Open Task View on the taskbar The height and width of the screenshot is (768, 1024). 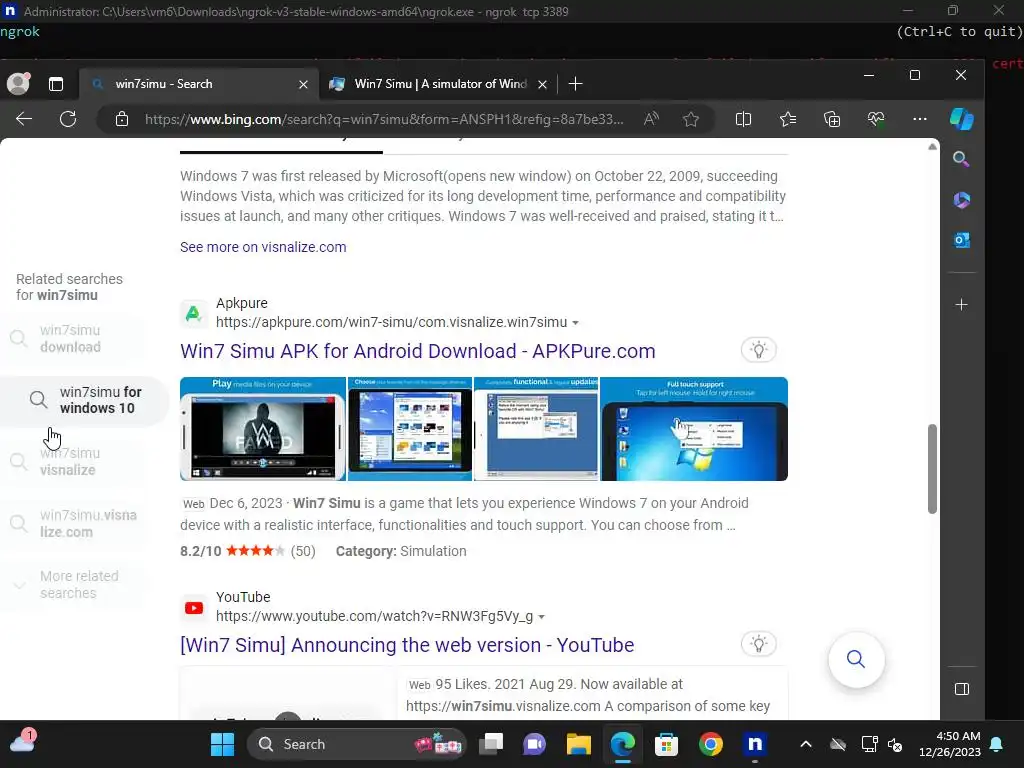click(x=491, y=744)
